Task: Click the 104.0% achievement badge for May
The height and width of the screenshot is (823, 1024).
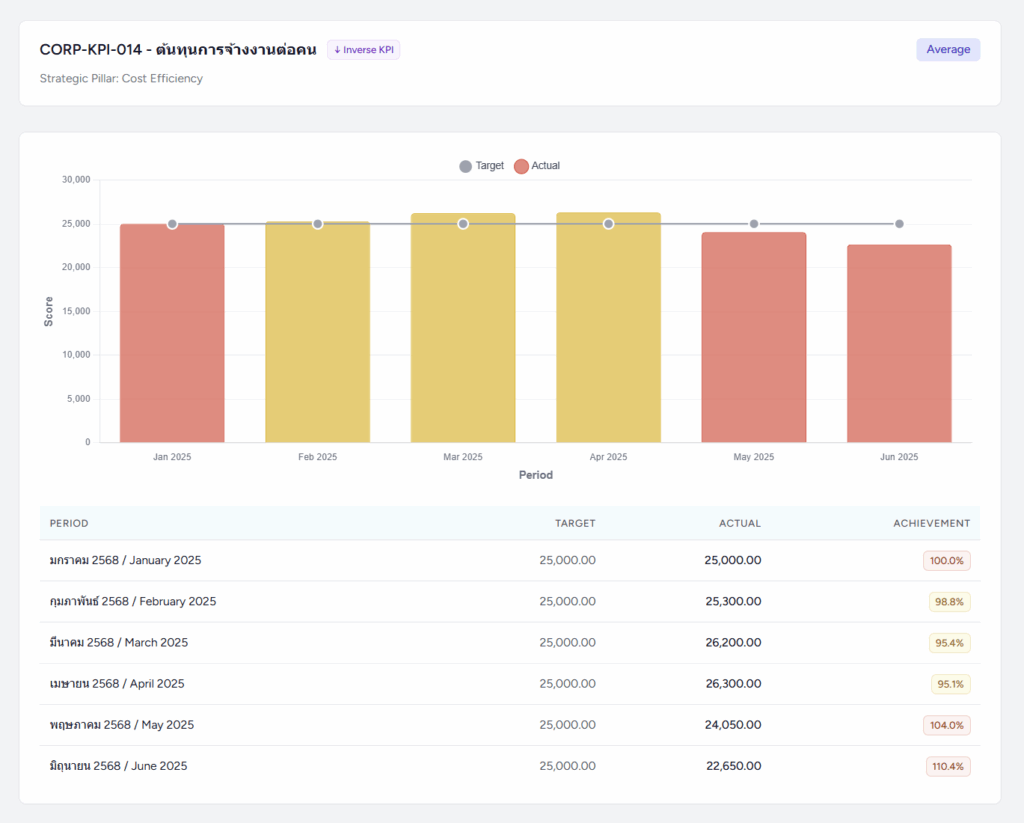Action: pyautogui.click(x=947, y=725)
